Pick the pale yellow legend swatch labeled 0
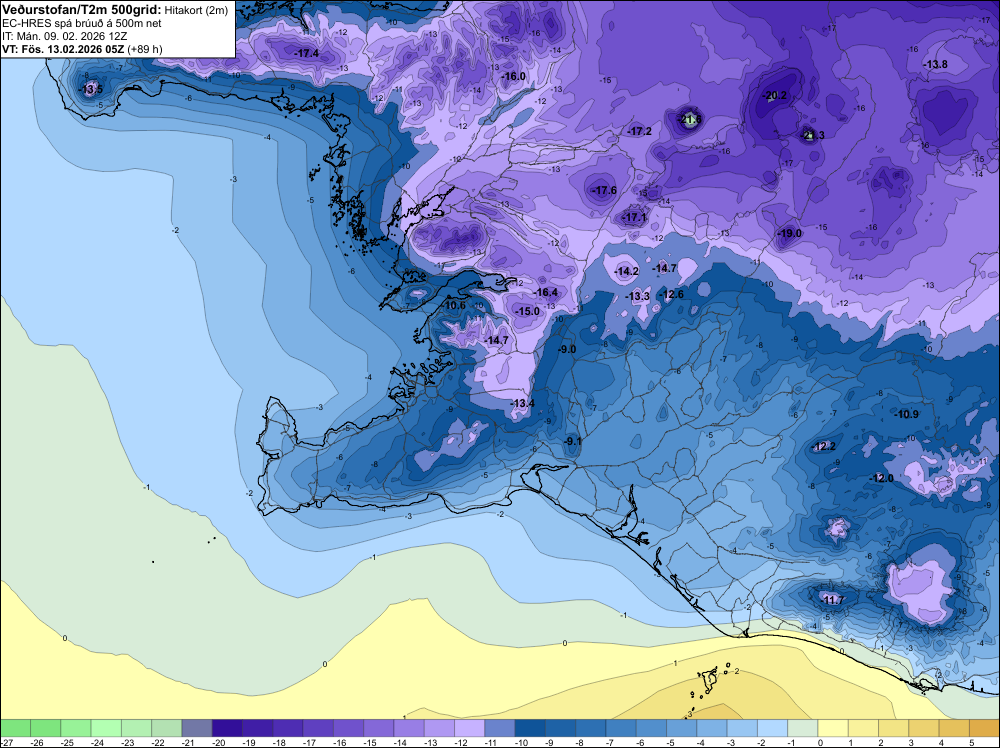The image size is (1000, 748). point(833,728)
